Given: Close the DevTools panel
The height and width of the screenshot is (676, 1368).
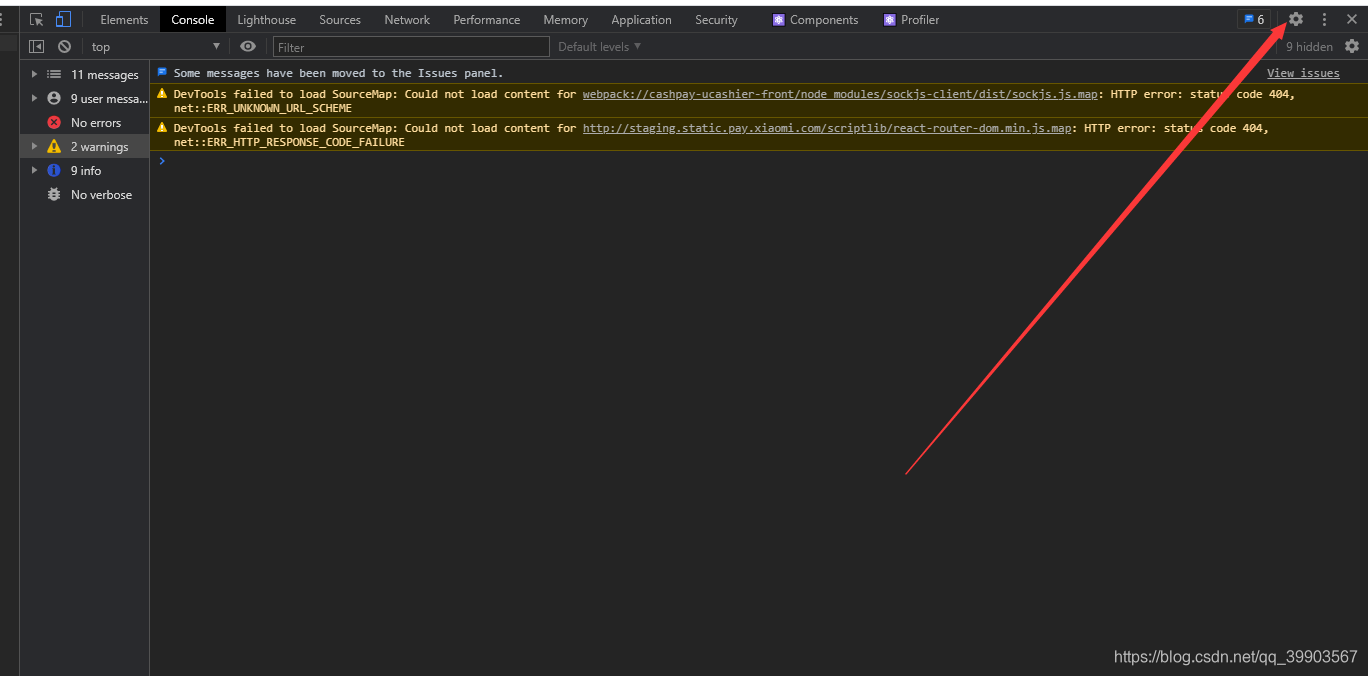Looking at the screenshot, I should (1352, 19).
